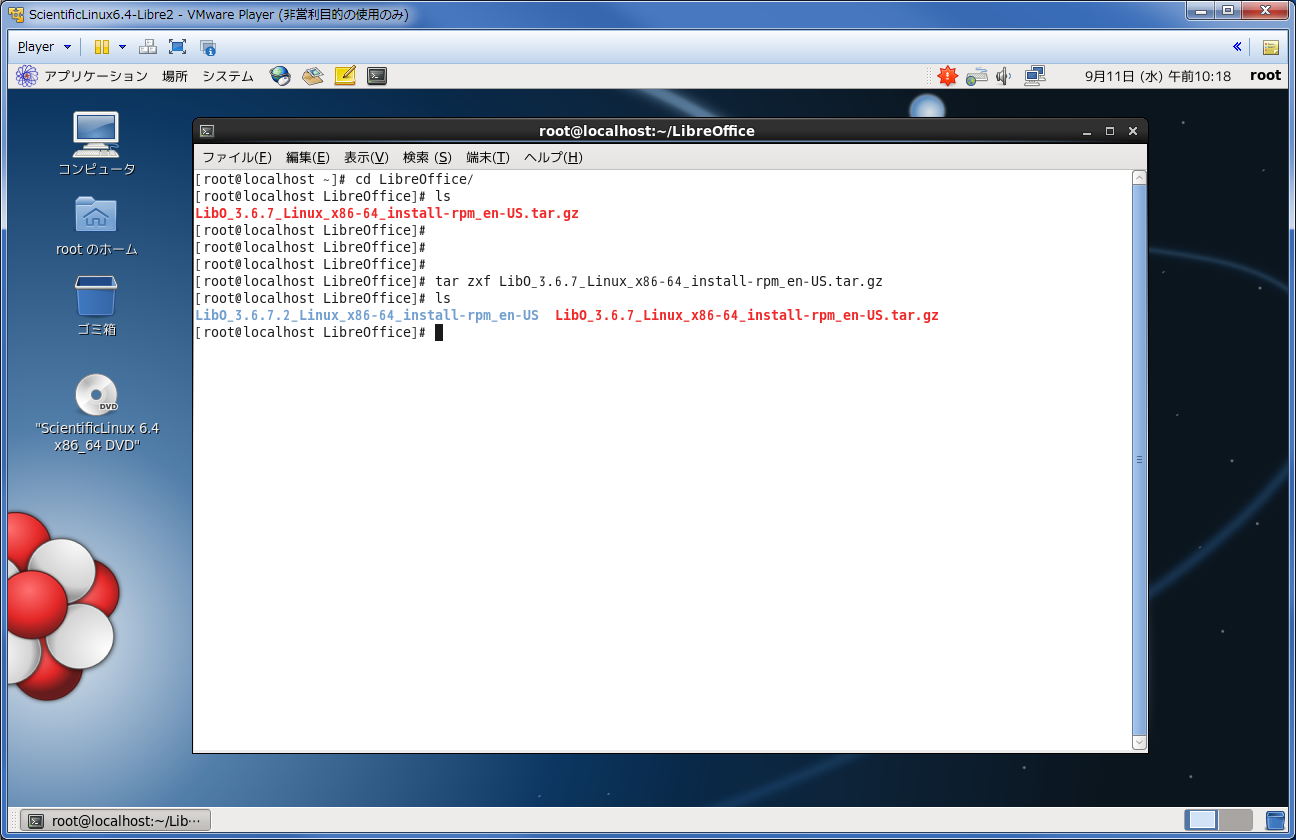Viewport: 1296px width, 840px height.
Task: Click the red update alert tray icon
Action: 947,76
